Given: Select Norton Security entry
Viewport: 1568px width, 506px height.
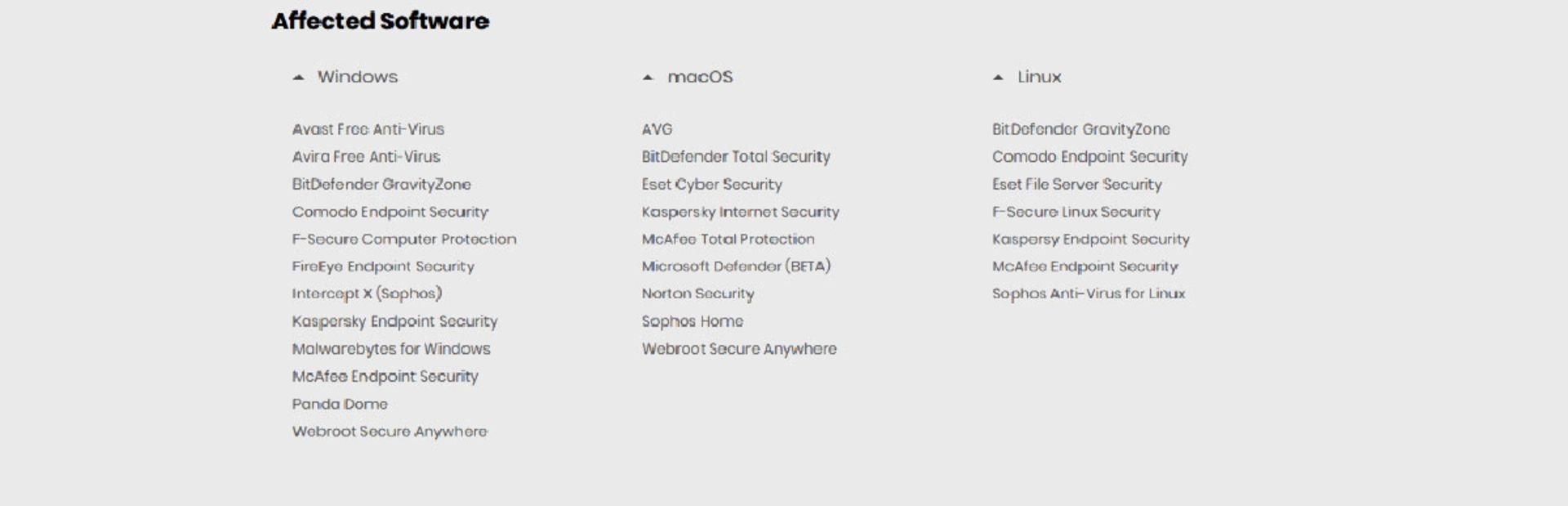Looking at the screenshot, I should pyautogui.click(x=698, y=293).
